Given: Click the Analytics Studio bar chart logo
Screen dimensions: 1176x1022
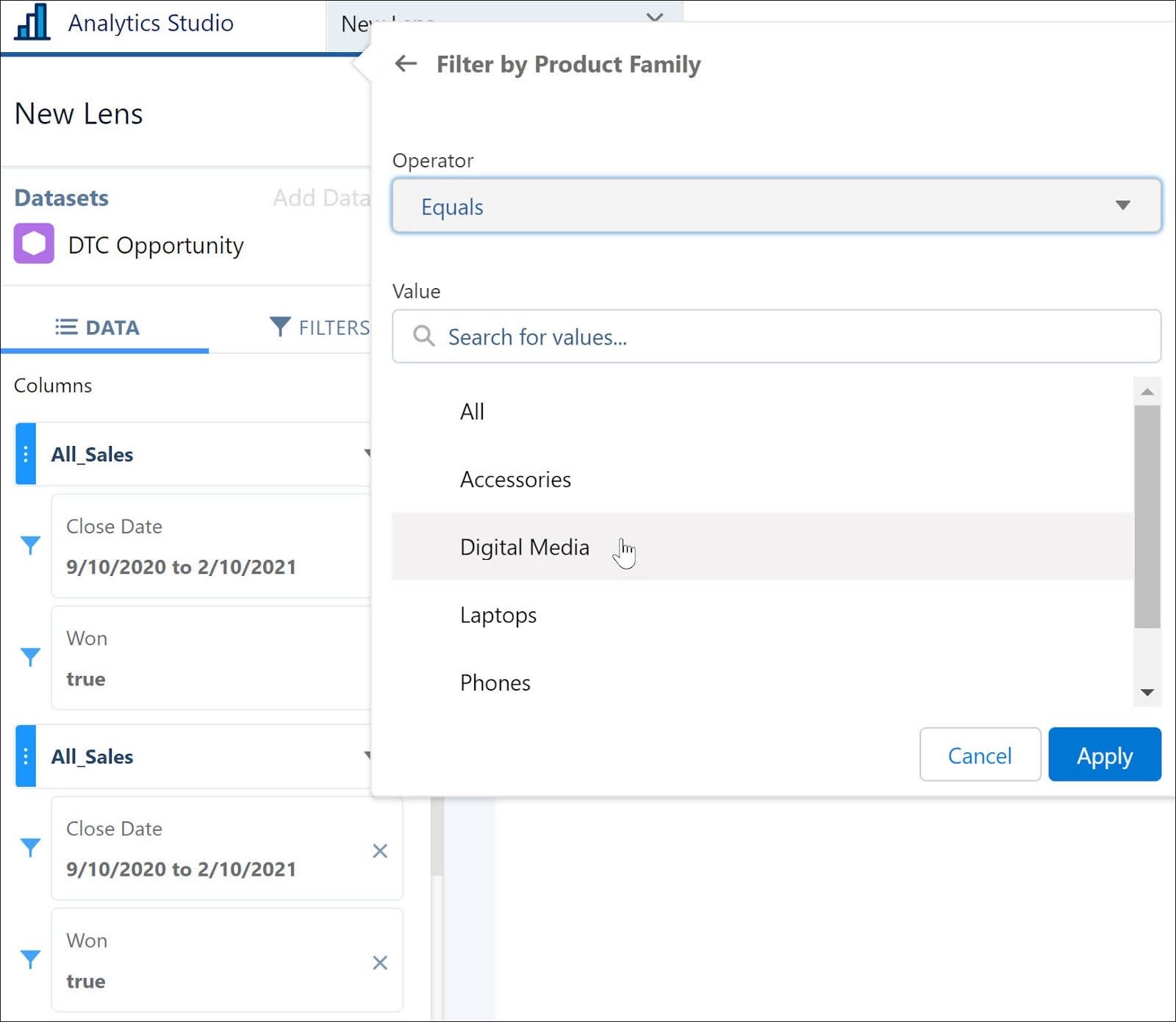Looking at the screenshot, I should (32, 22).
